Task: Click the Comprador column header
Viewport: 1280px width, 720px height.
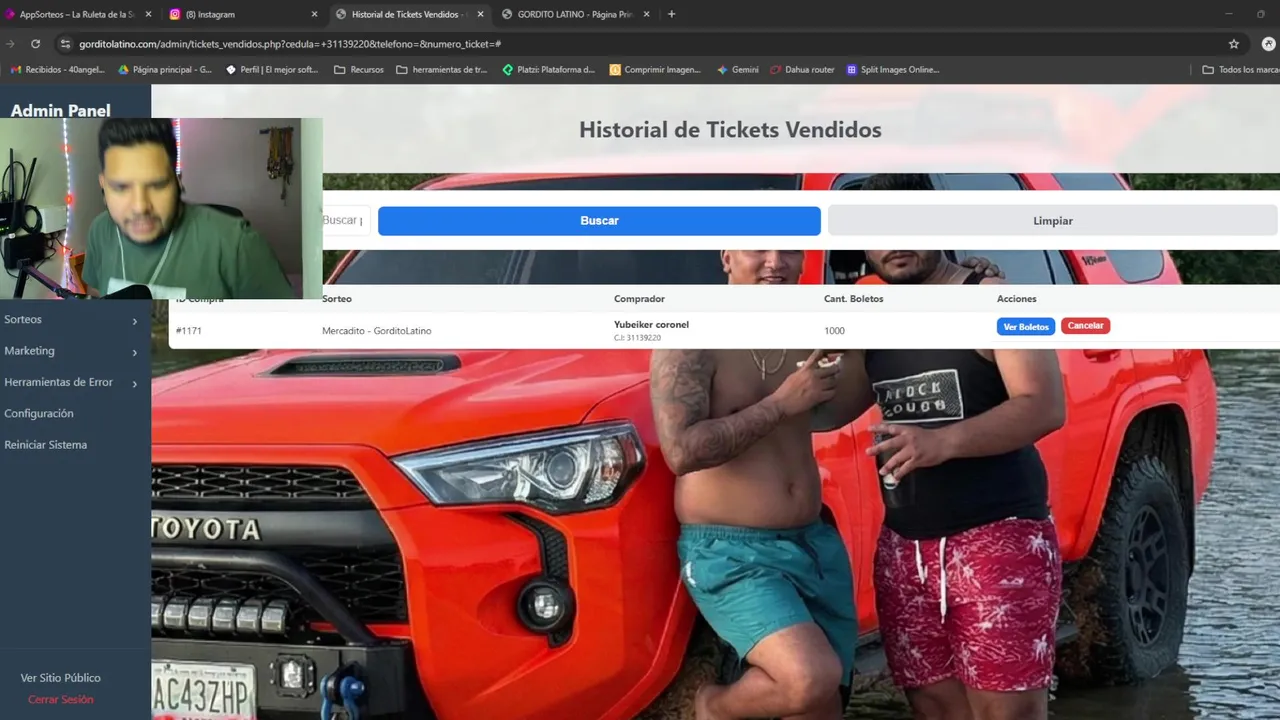Action: 639,299
